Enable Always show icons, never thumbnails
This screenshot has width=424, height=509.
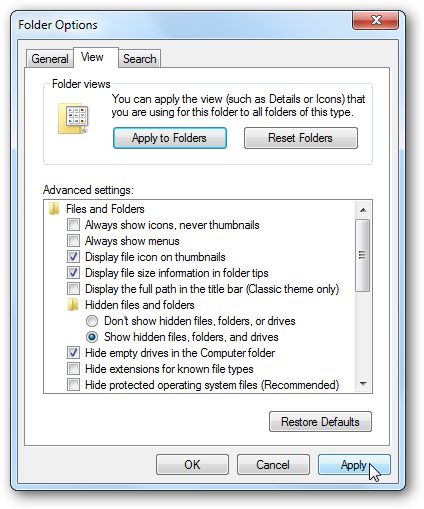tap(73, 225)
